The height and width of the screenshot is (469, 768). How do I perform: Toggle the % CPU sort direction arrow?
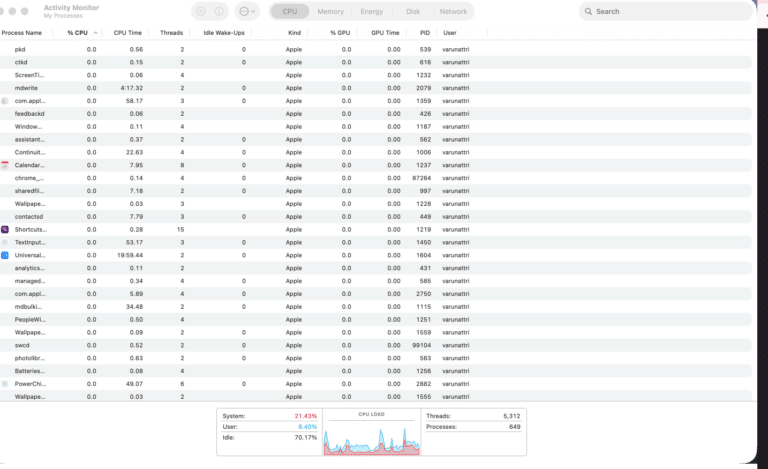(96, 33)
